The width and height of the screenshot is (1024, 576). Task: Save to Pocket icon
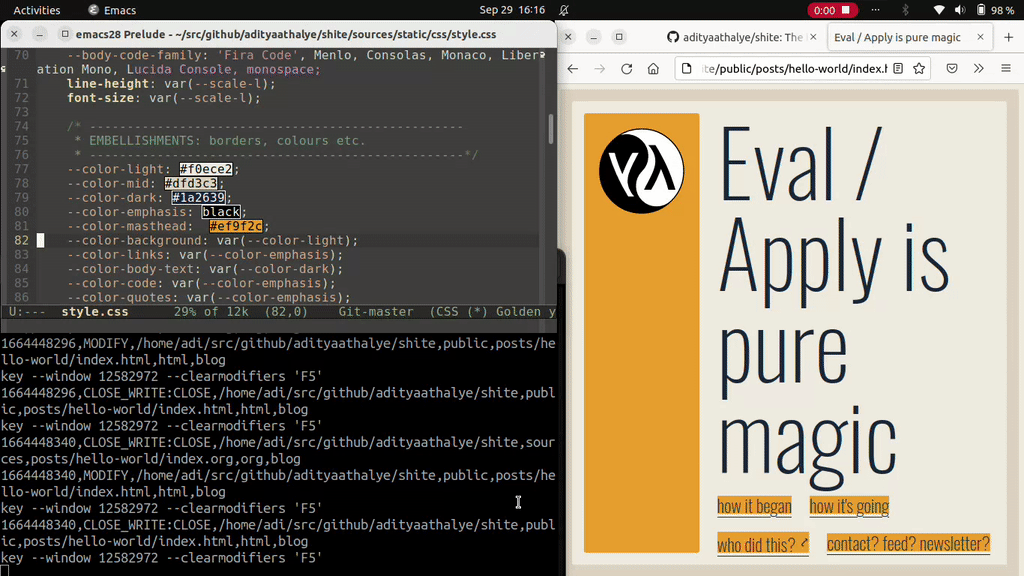[952, 69]
